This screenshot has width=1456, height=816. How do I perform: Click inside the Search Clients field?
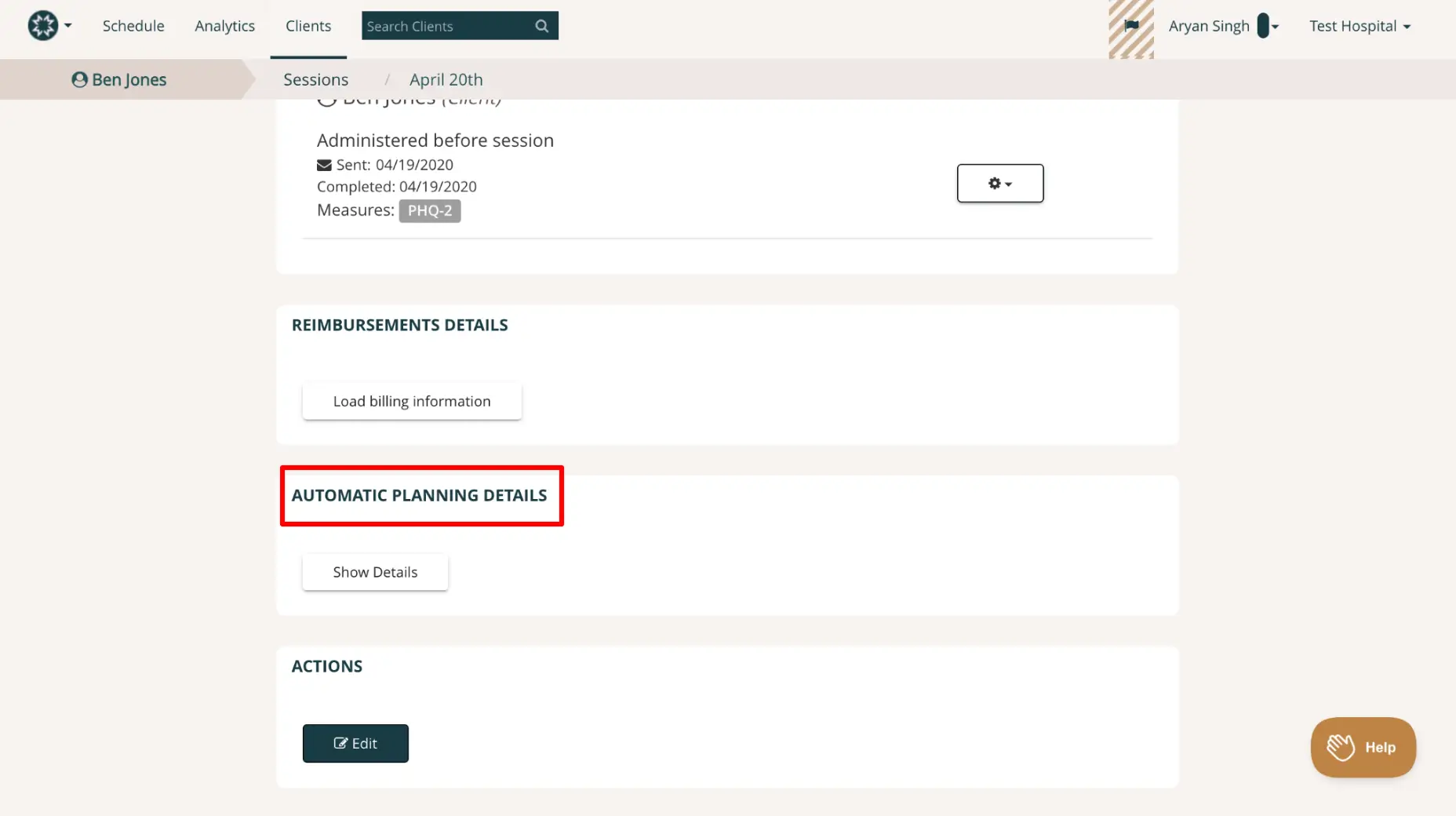click(x=439, y=25)
